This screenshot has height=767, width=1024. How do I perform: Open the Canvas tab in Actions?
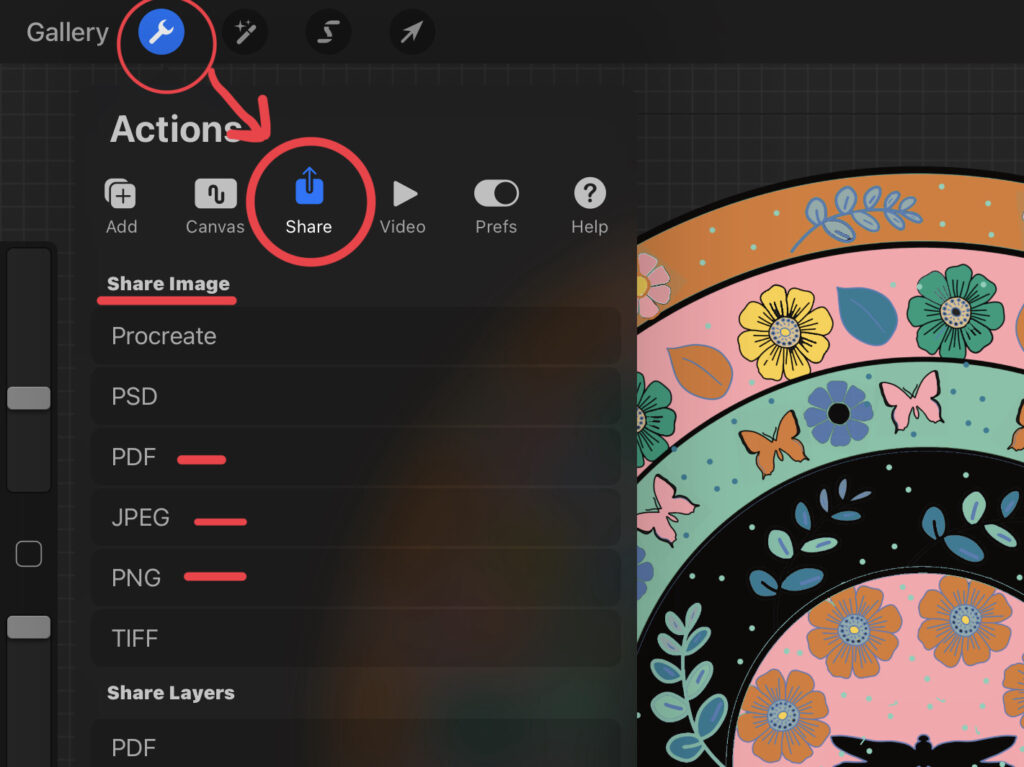(x=215, y=206)
